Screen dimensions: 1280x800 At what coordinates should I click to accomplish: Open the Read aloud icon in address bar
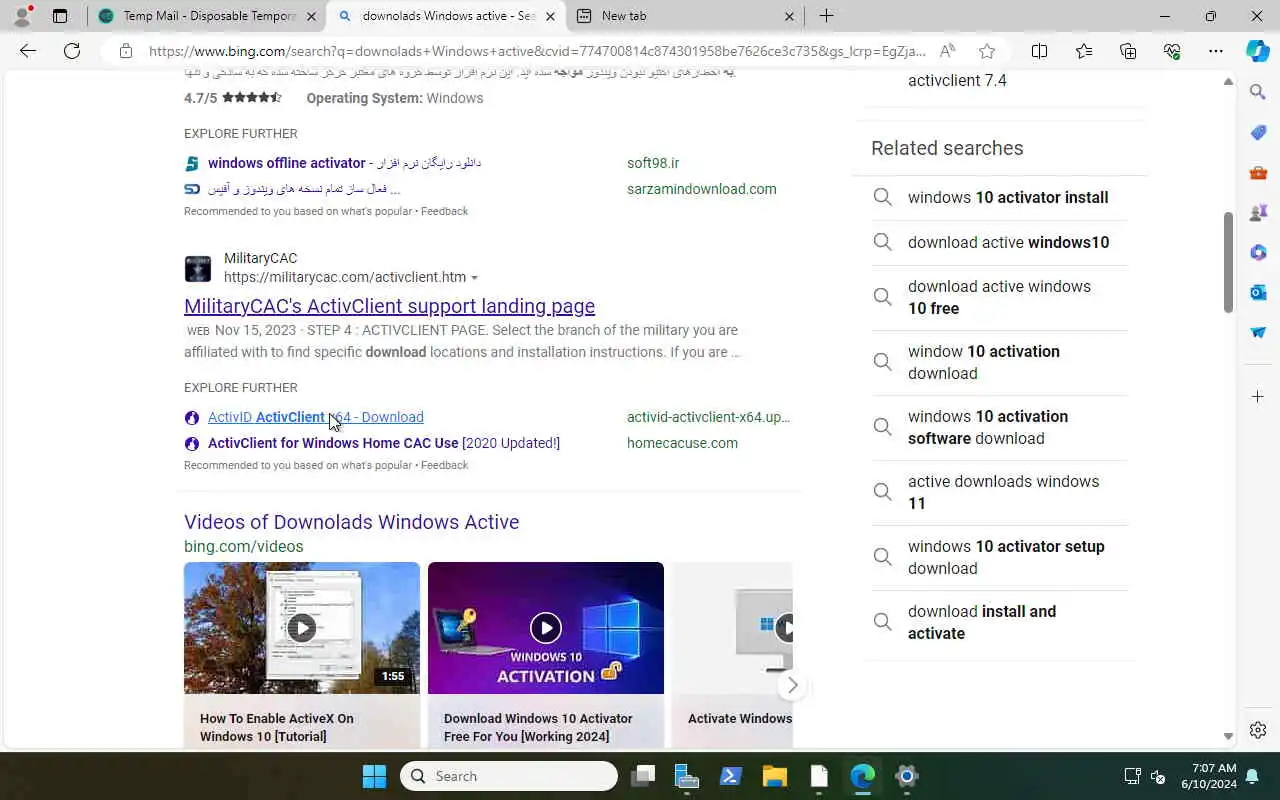[x=947, y=51]
